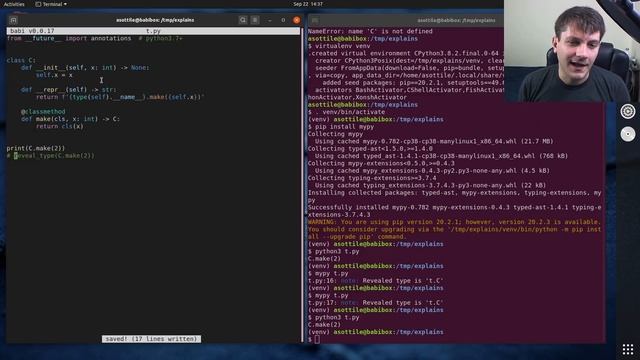Close the left terminal window
640x360 pixels.
(297, 20)
